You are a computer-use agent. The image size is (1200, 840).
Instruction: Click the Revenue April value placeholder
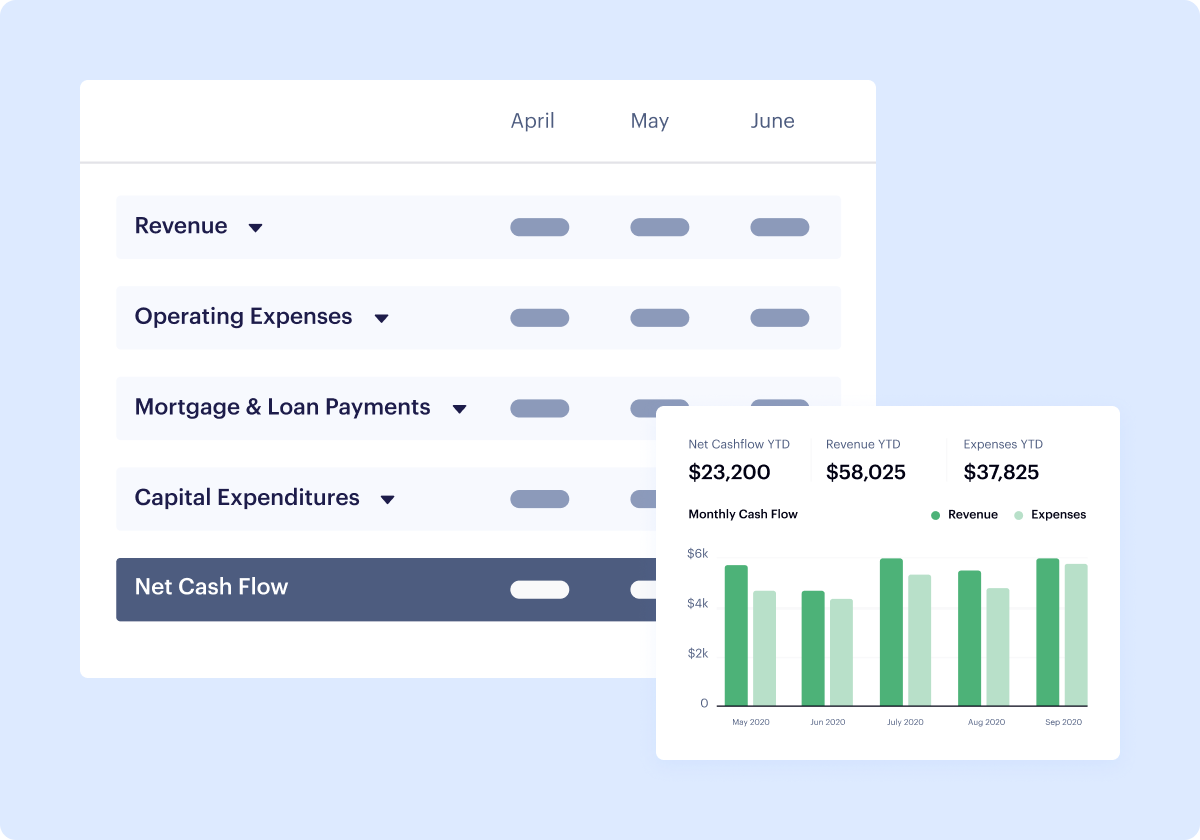[x=540, y=227]
